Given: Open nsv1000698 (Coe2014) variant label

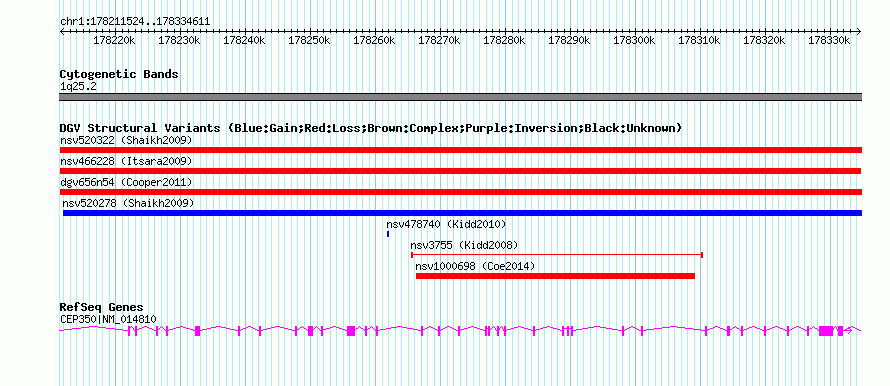Looking at the screenshot, I should 475,266.
